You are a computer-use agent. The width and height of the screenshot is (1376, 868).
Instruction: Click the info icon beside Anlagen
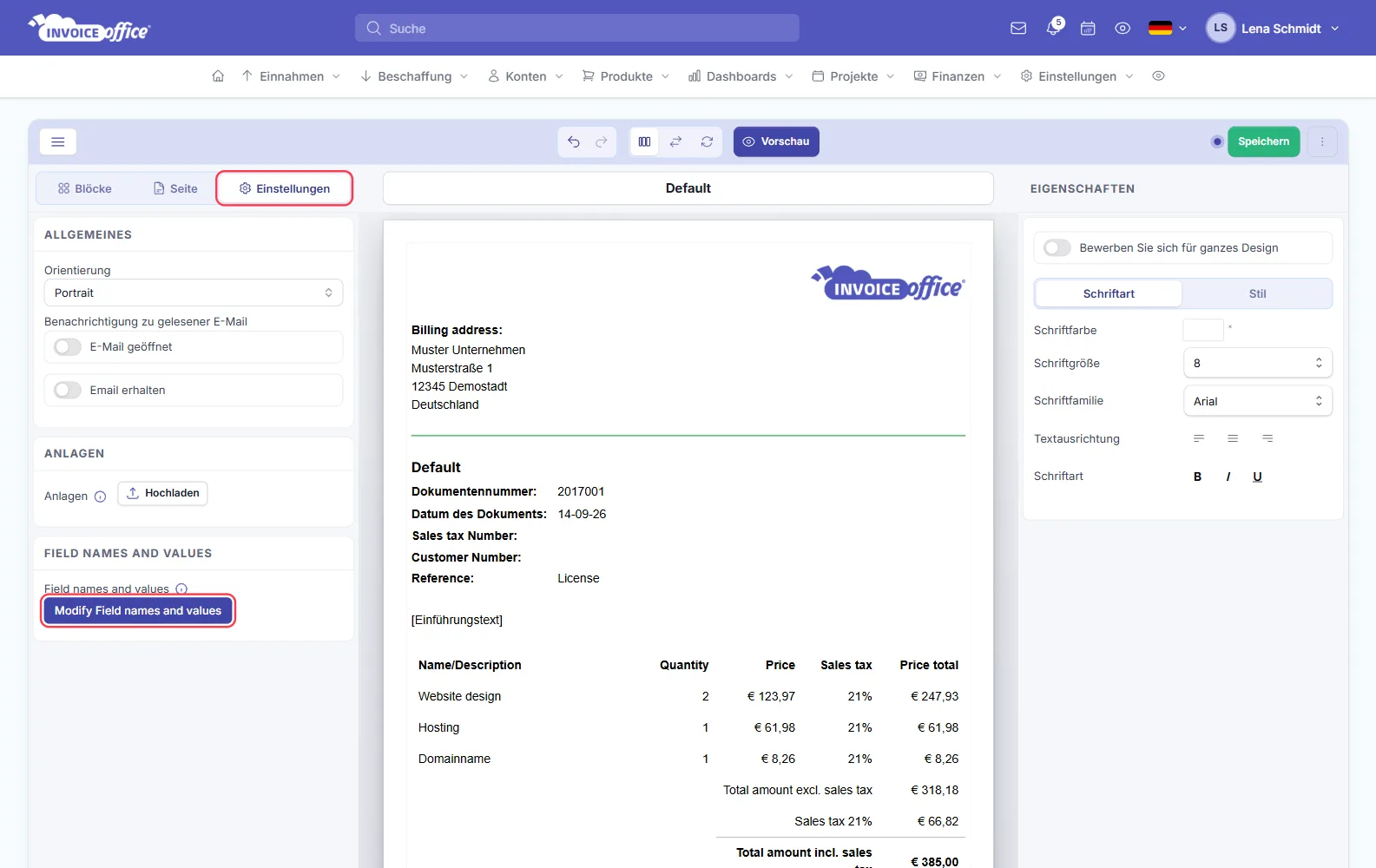coord(100,496)
